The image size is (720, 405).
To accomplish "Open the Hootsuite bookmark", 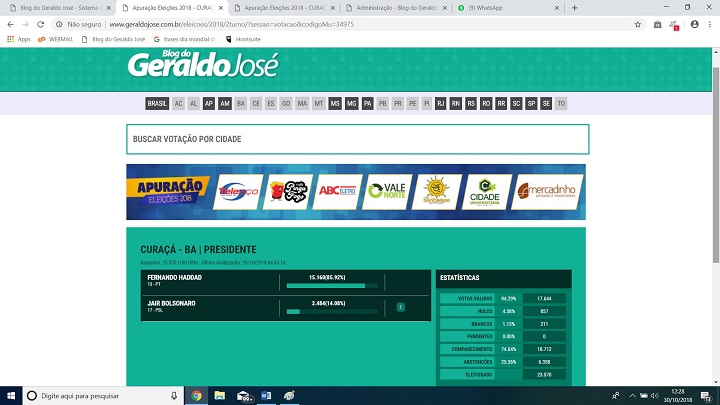I will tap(245, 39).
